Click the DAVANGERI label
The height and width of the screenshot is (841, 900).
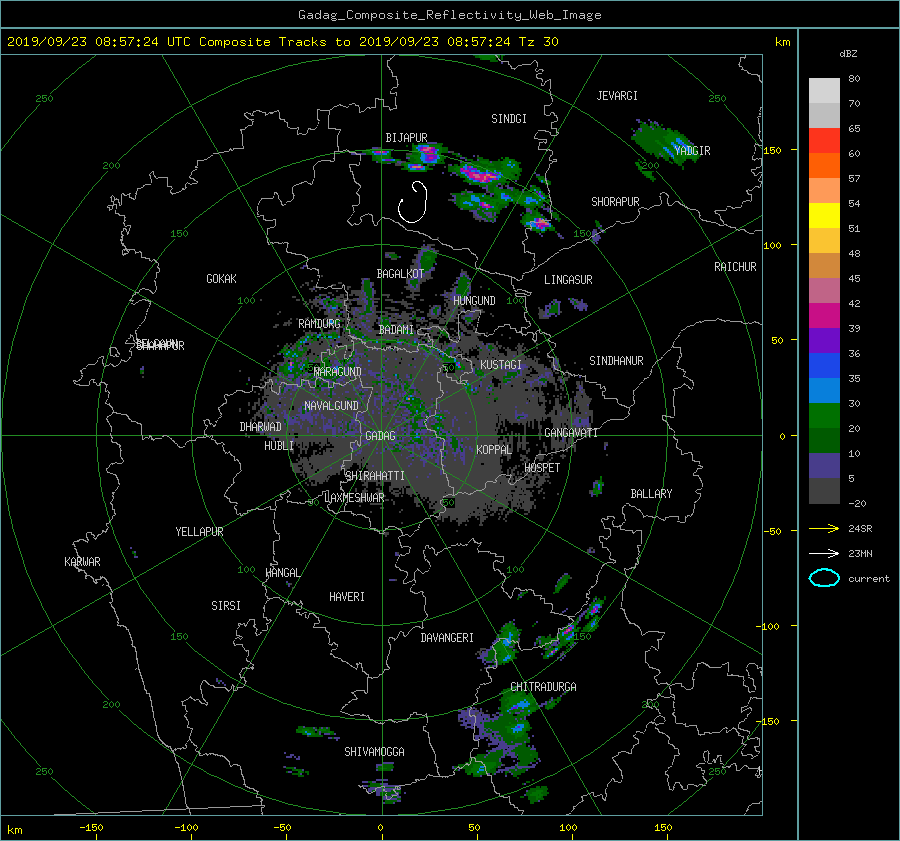pos(447,638)
